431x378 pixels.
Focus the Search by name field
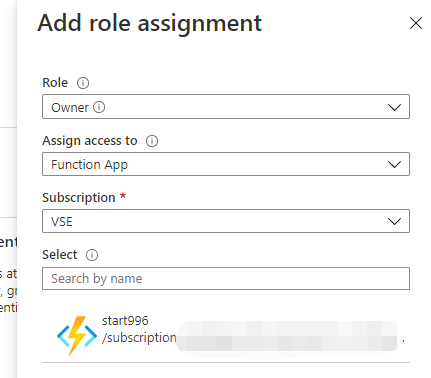pos(226,278)
